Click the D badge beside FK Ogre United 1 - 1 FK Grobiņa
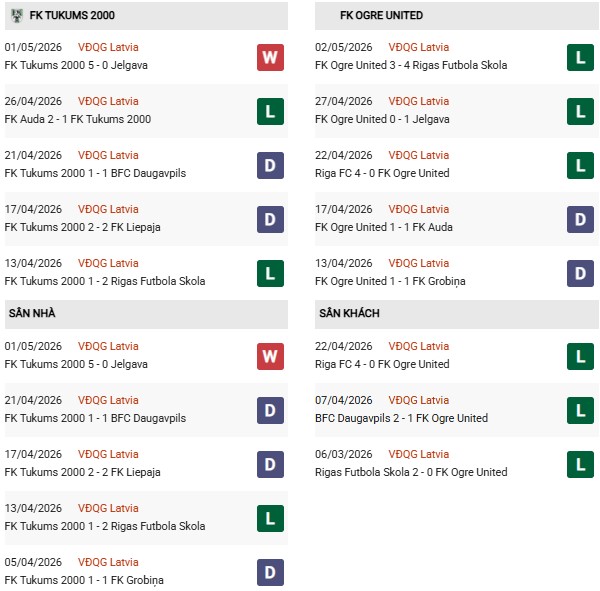 pyautogui.click(x=580, y=274)
